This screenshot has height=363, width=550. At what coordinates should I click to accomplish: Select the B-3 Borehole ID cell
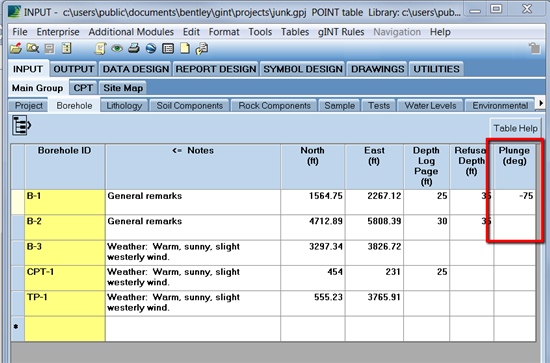coord(65,253)
